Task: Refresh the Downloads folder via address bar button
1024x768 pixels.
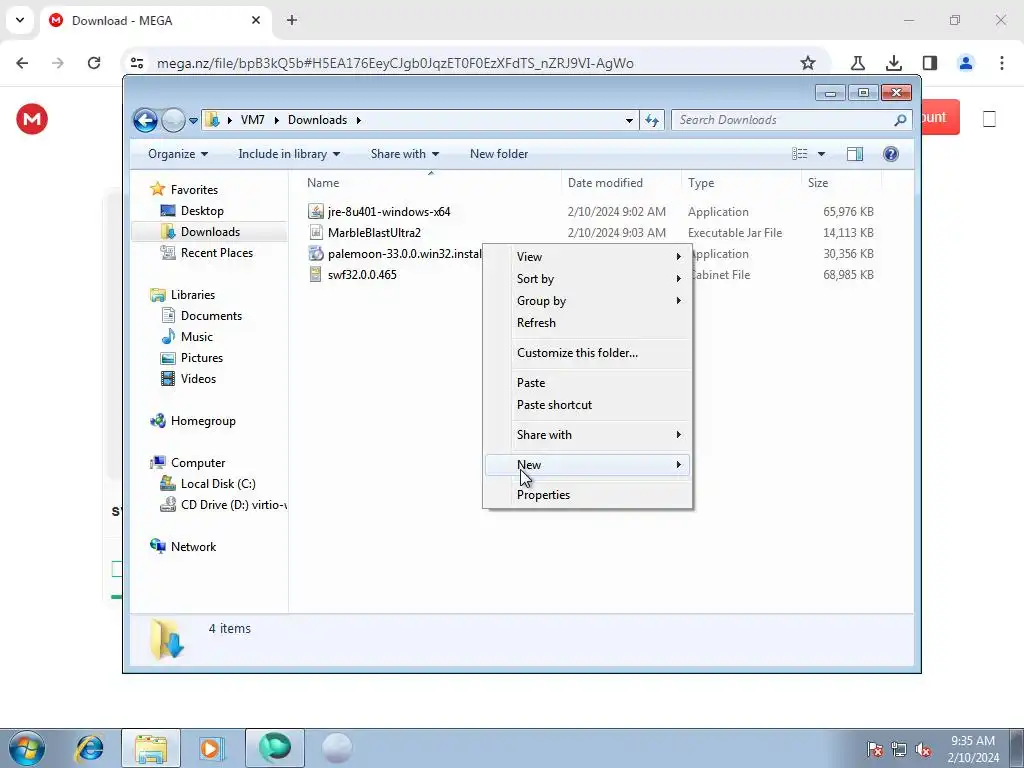Action: (x=652, y=120)
